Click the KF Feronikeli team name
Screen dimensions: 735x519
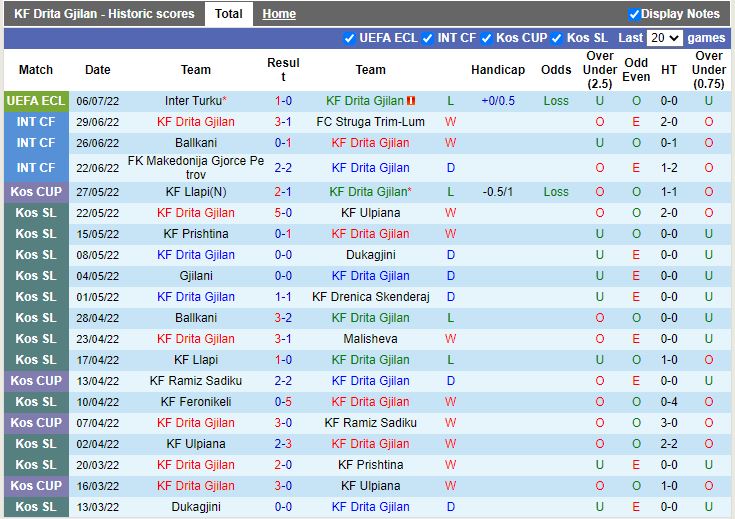click(x=195, y=402)
